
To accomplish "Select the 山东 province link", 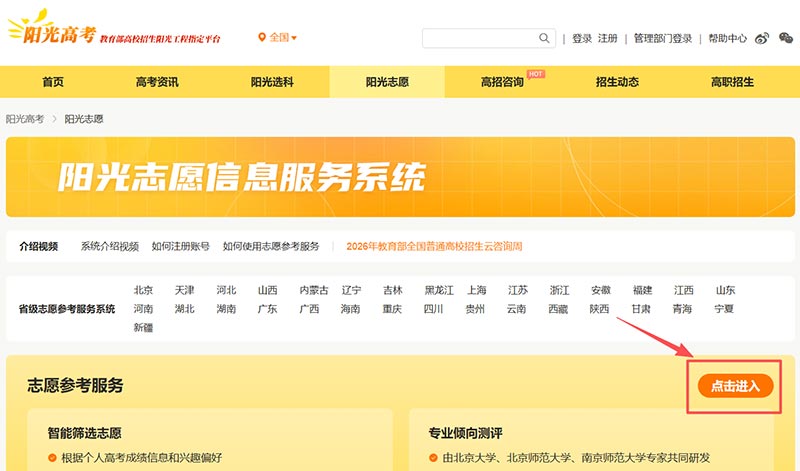I will click(725, 290).
